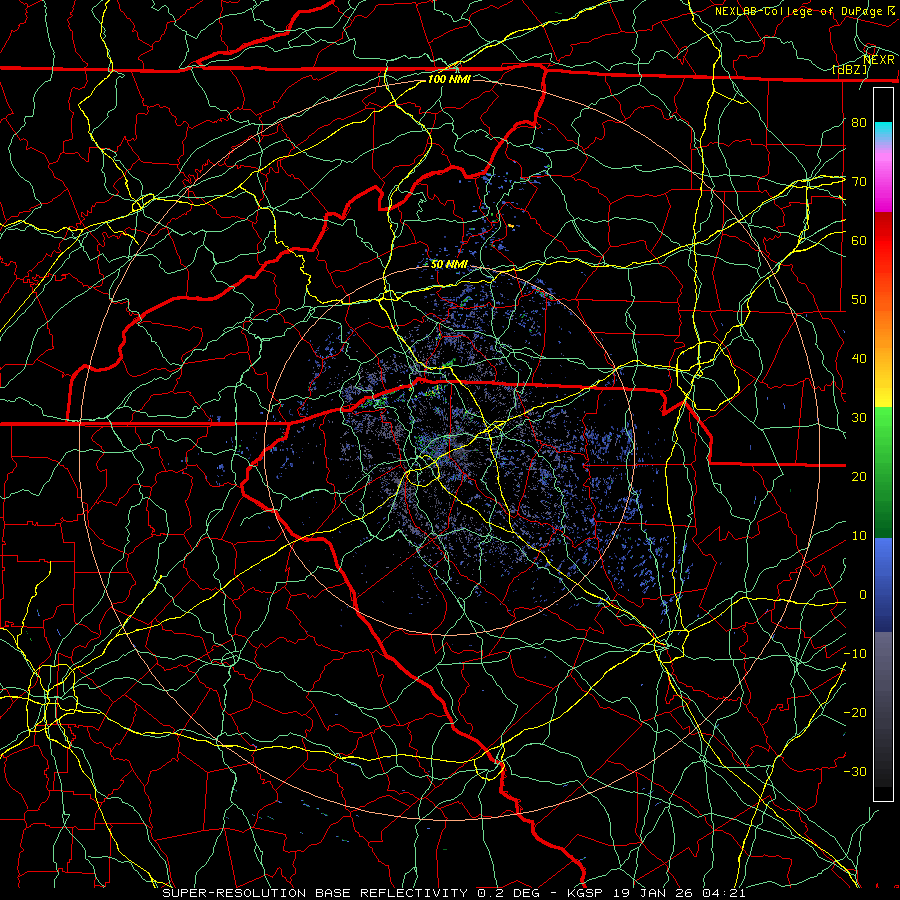The height and width of the screenshot is (900, 900).
Task: Pick the green segment of the dBZ color bar
Action: [x=883, y=472]
